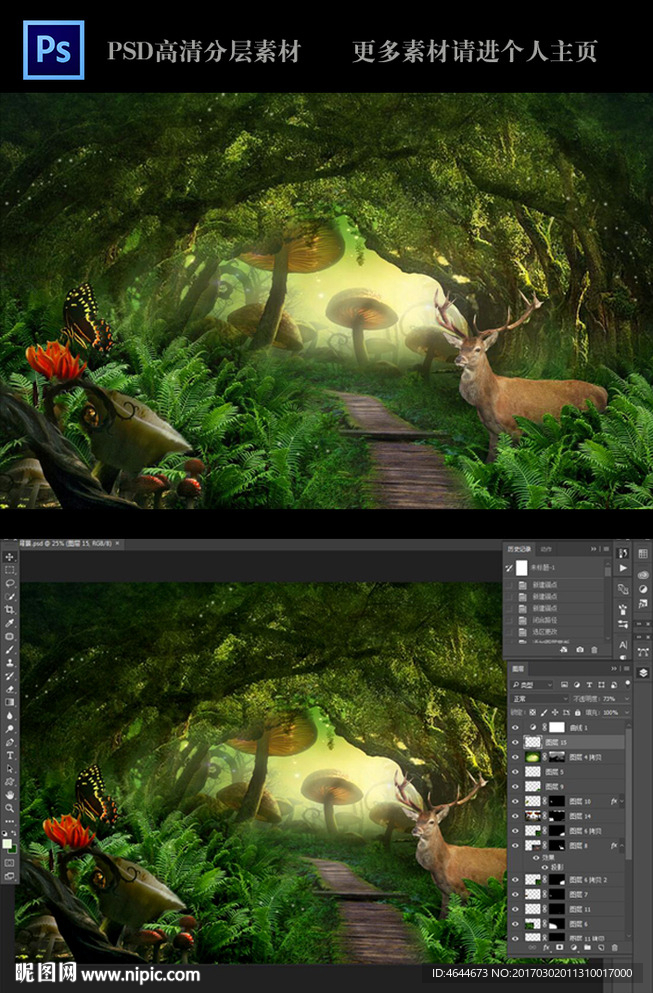
Task: Select the Type tool
Action: (10, 756)
